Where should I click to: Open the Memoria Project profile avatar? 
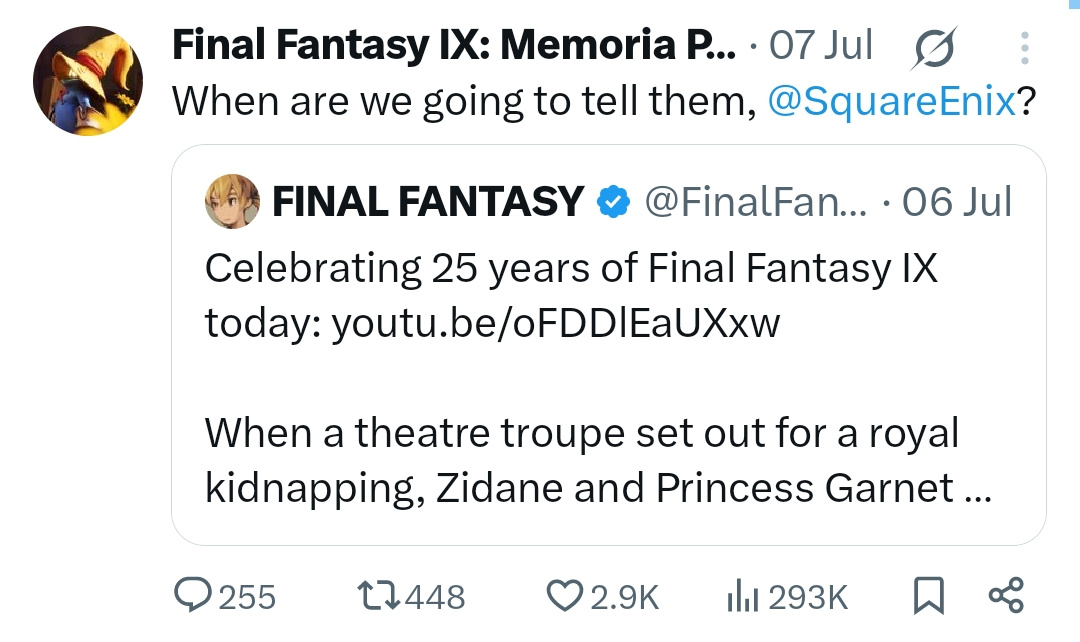pos(88,81)
